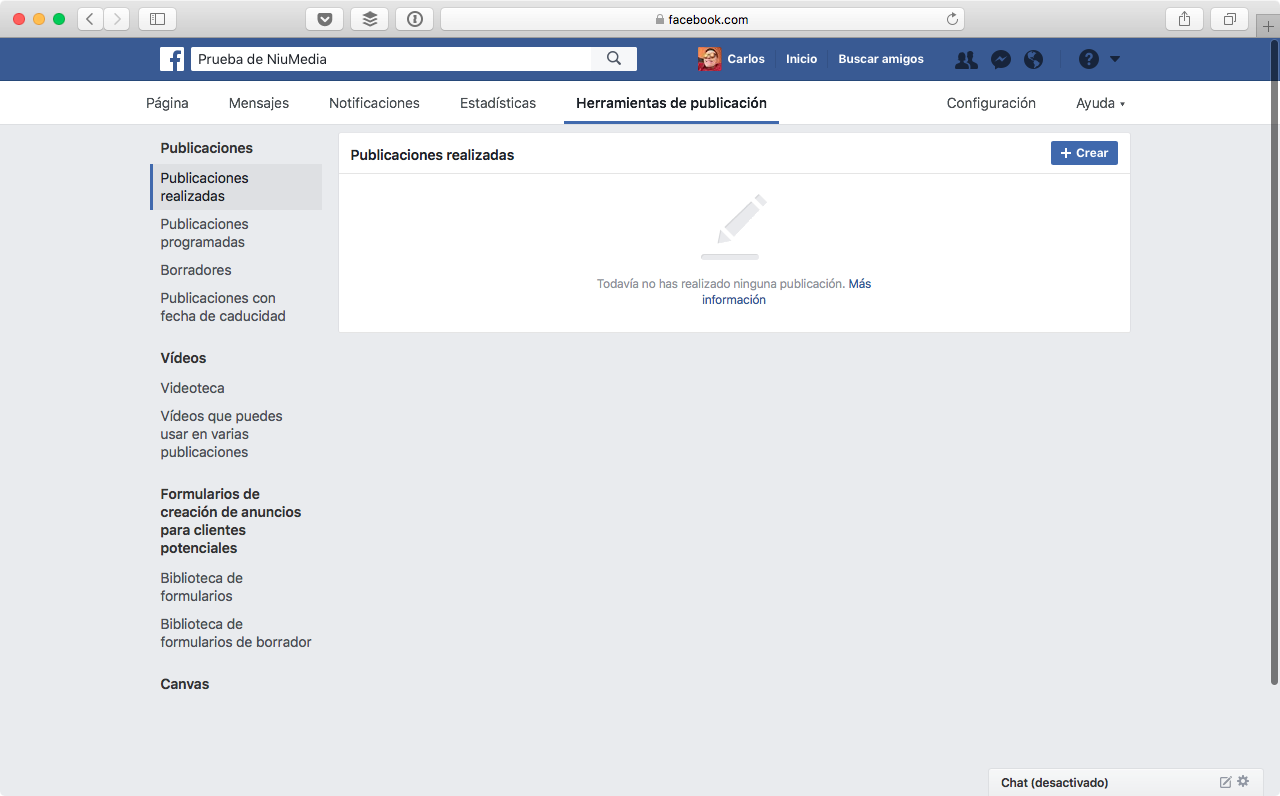Click the Publicaciones sidebar heading
Image resolution: width=1280 pixels, height=796 pixels.
click(207, 148)
